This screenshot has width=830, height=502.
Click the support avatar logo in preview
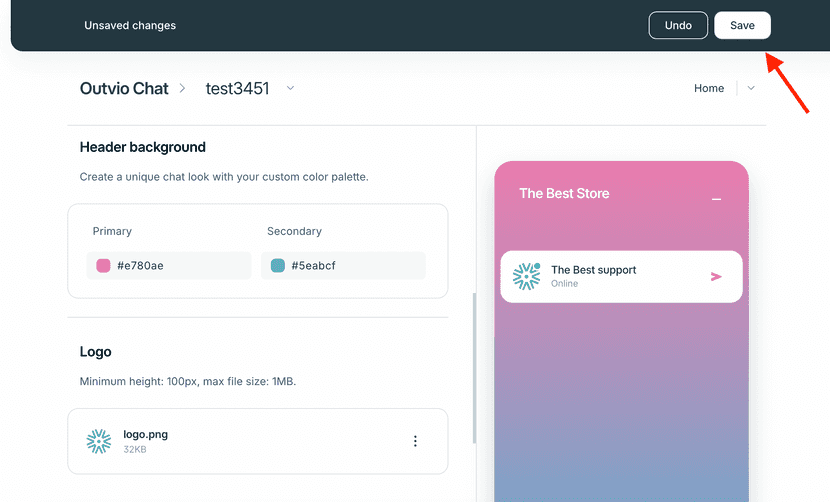tap(526, 276)
